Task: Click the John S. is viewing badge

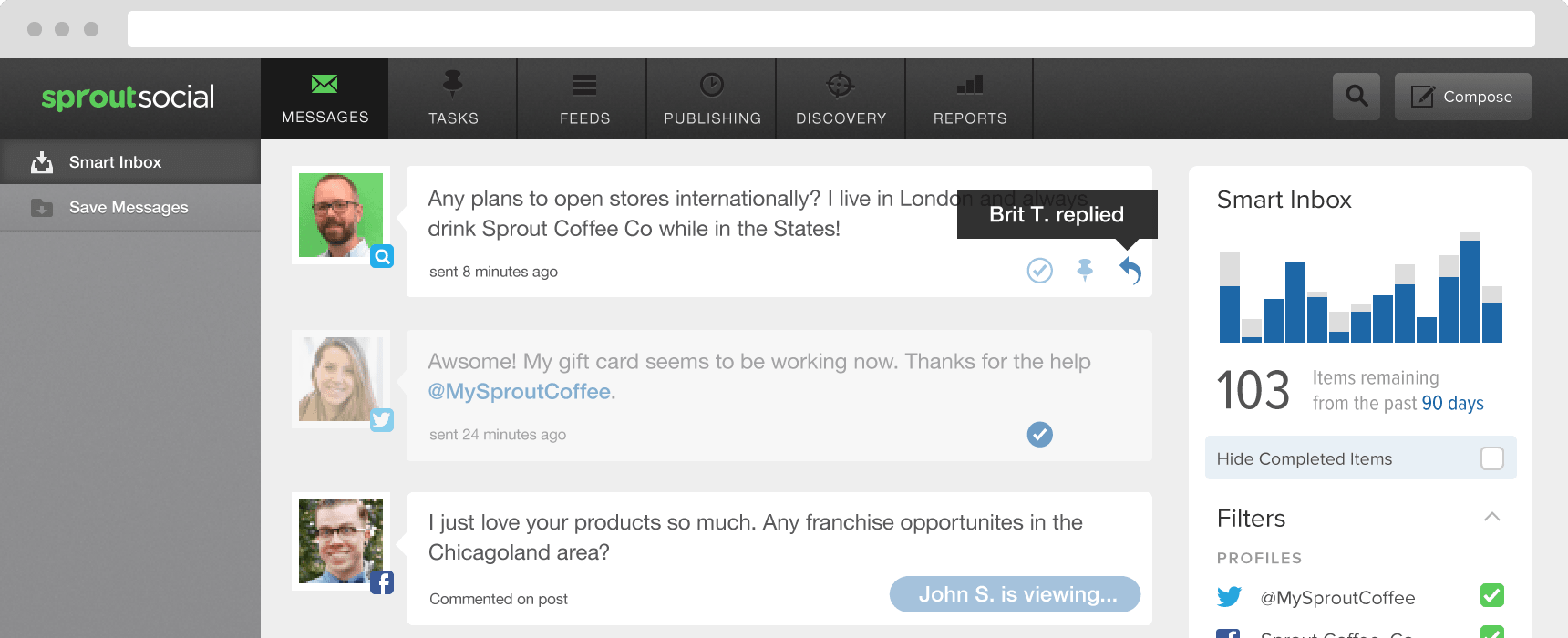Action: coord(1015,594)
